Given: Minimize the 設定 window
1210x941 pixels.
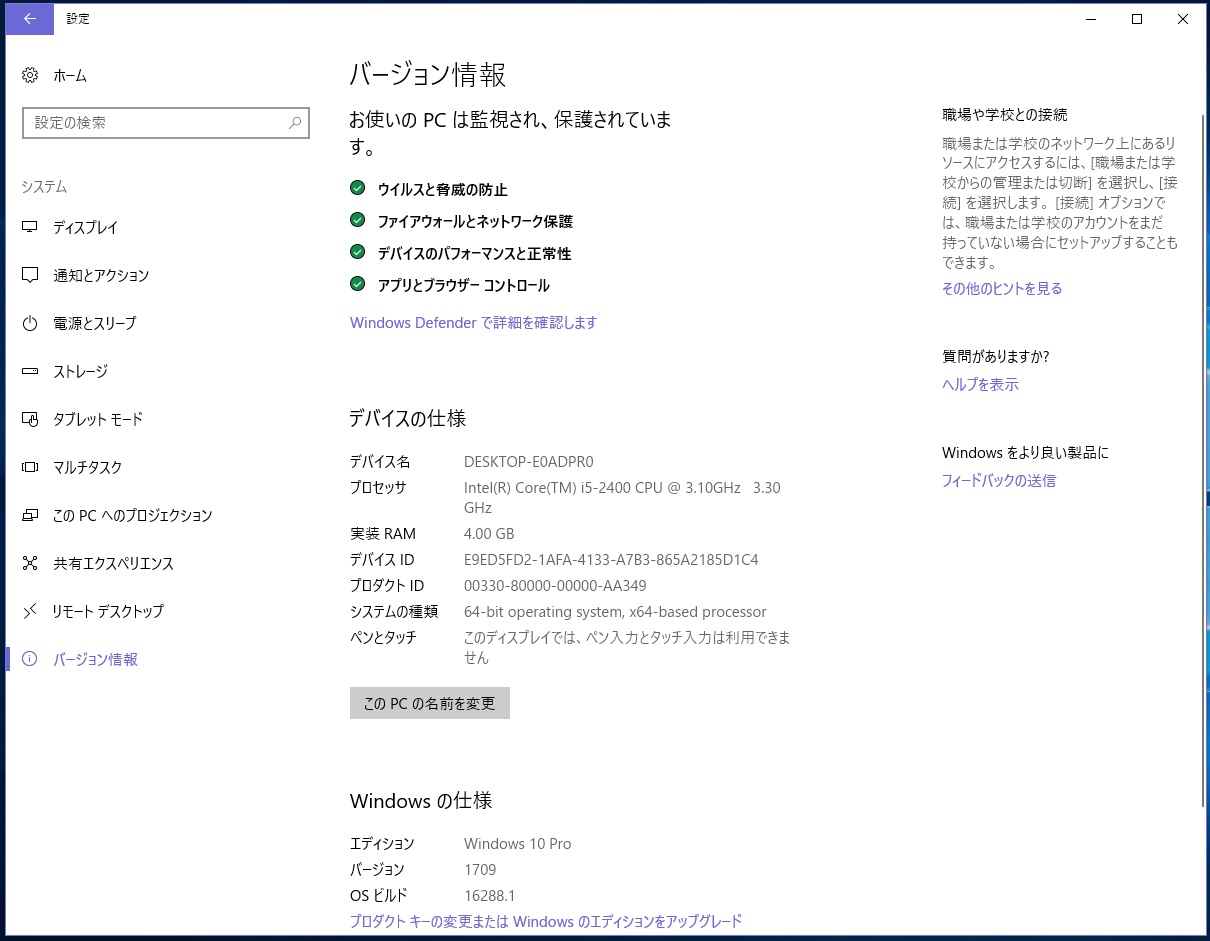Looking at the screenshot, I should (1091, 19).
